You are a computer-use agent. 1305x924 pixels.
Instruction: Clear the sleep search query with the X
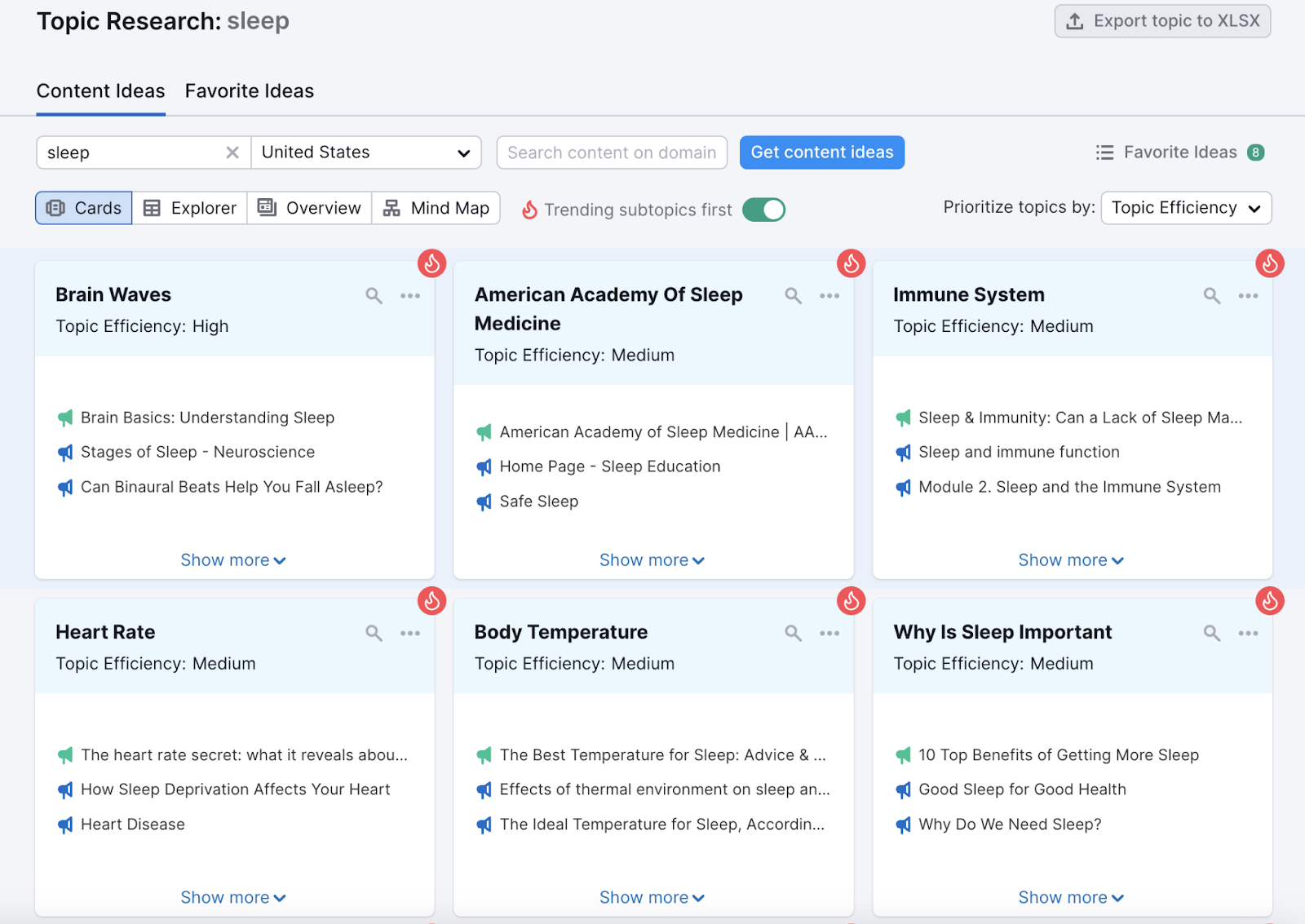232,152
